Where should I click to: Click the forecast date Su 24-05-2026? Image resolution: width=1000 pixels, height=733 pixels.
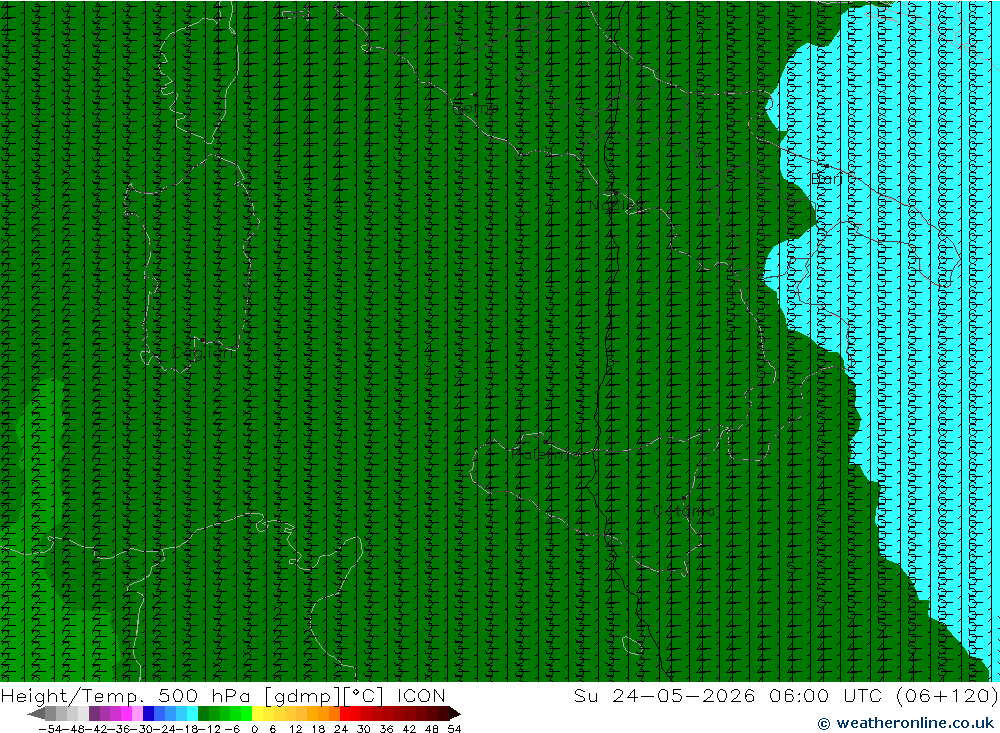(664, 695)
